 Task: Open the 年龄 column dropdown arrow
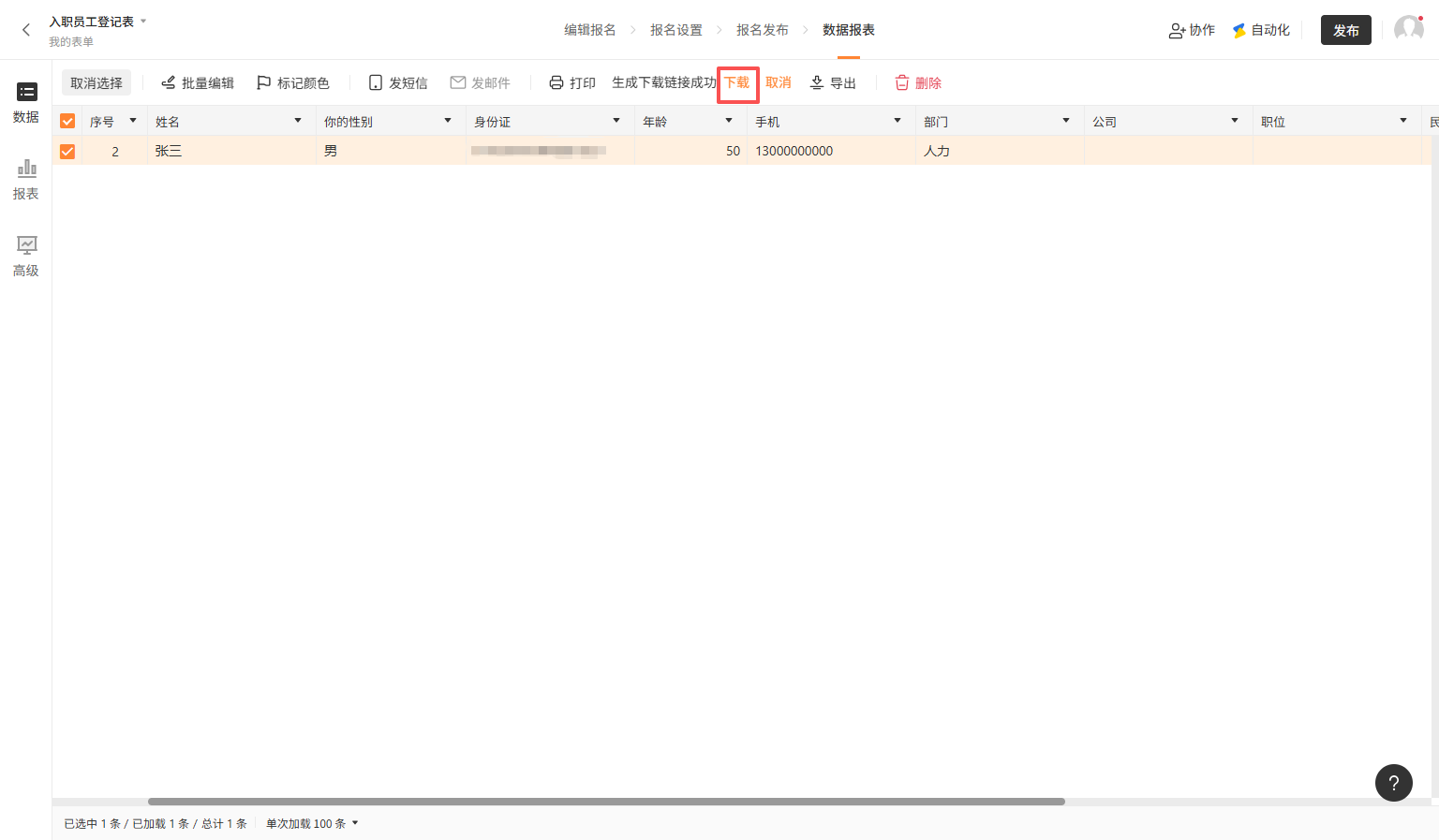click(729, 121)
